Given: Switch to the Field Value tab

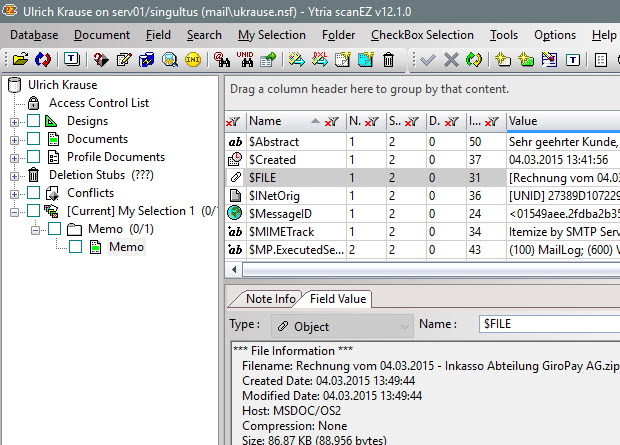Looking at the screenshot, I should point(338,299).
